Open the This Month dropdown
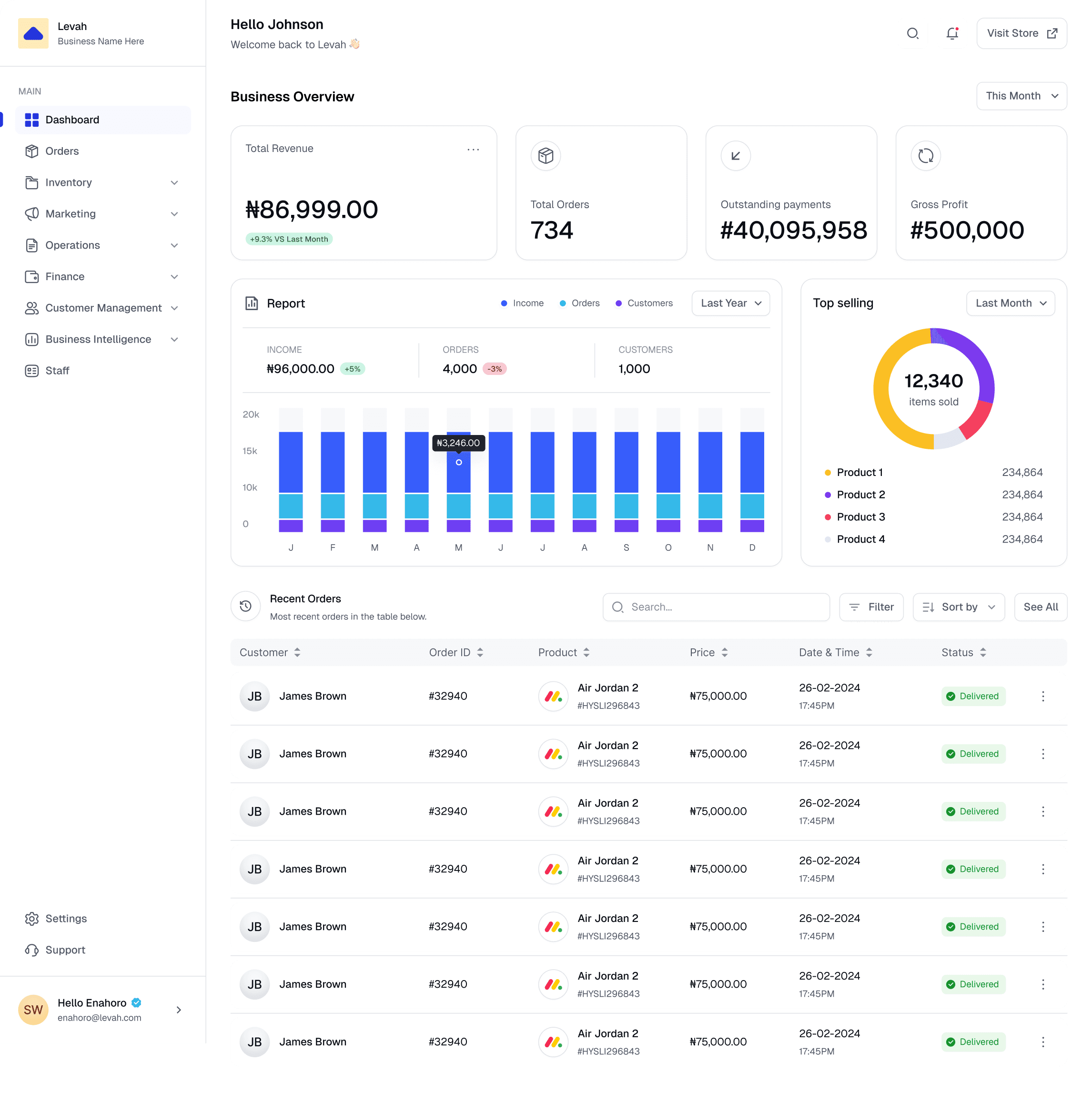 [x=1021, y=96]
